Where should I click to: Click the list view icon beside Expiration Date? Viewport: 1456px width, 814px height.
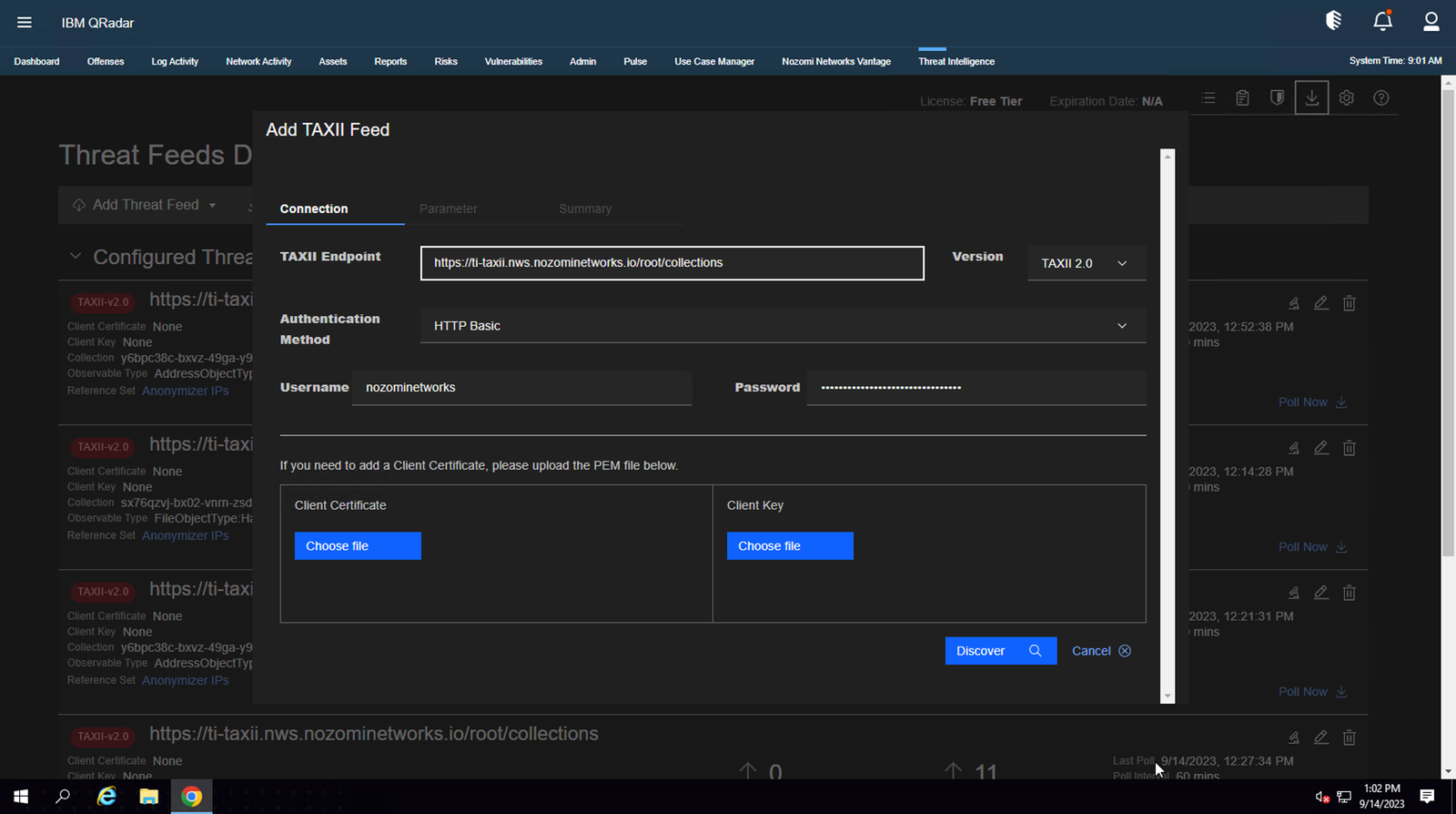(1208, 97)
